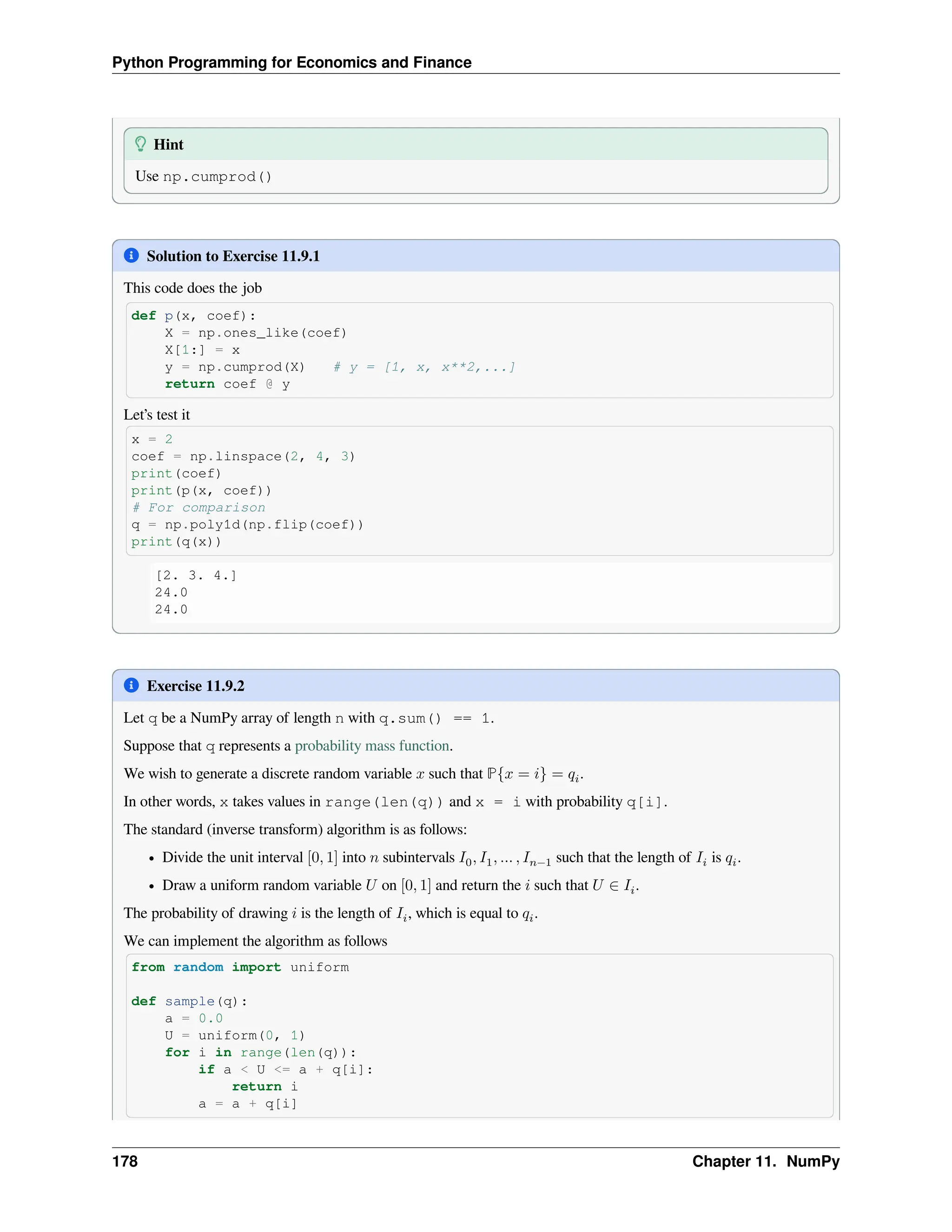Click the first '24.0' output line

[171, 592]
